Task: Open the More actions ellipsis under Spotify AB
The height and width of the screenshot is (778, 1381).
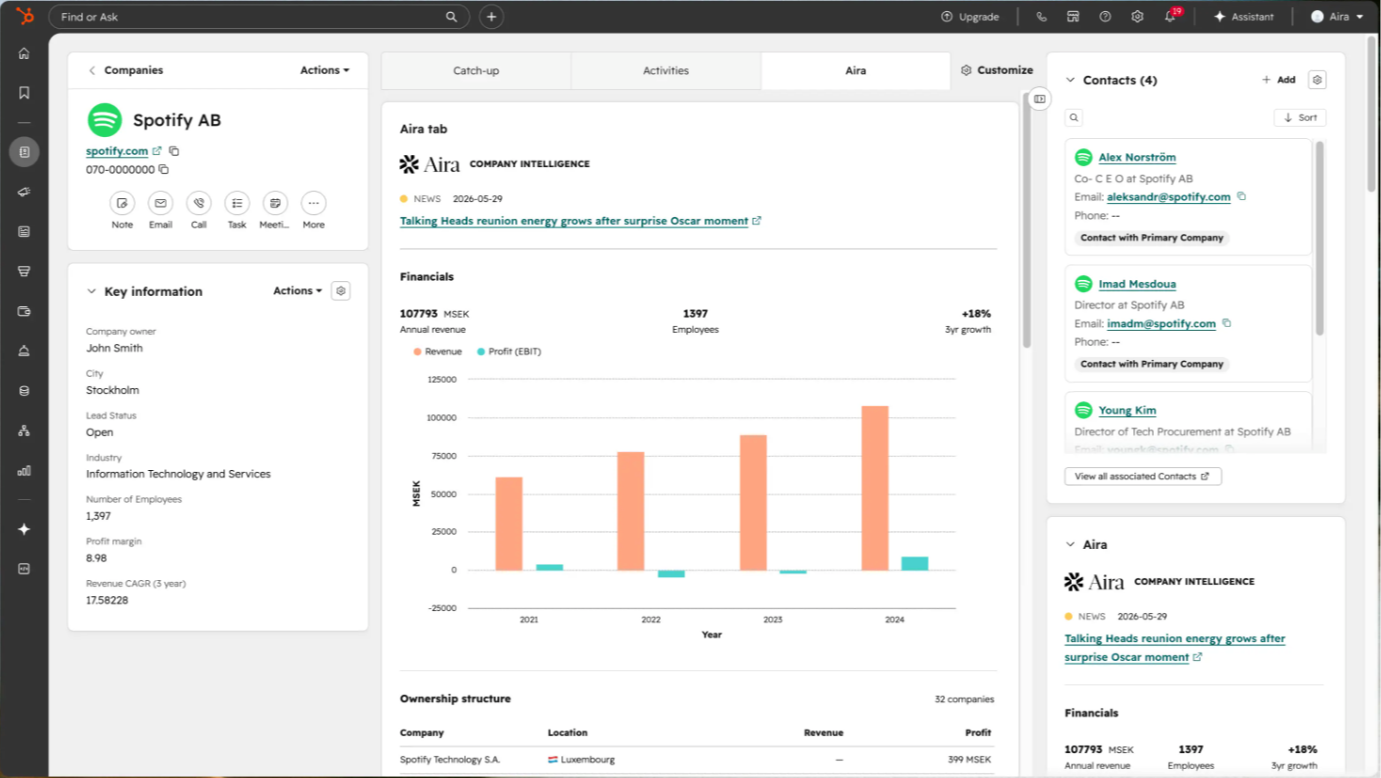Action: tap(313, 203)
